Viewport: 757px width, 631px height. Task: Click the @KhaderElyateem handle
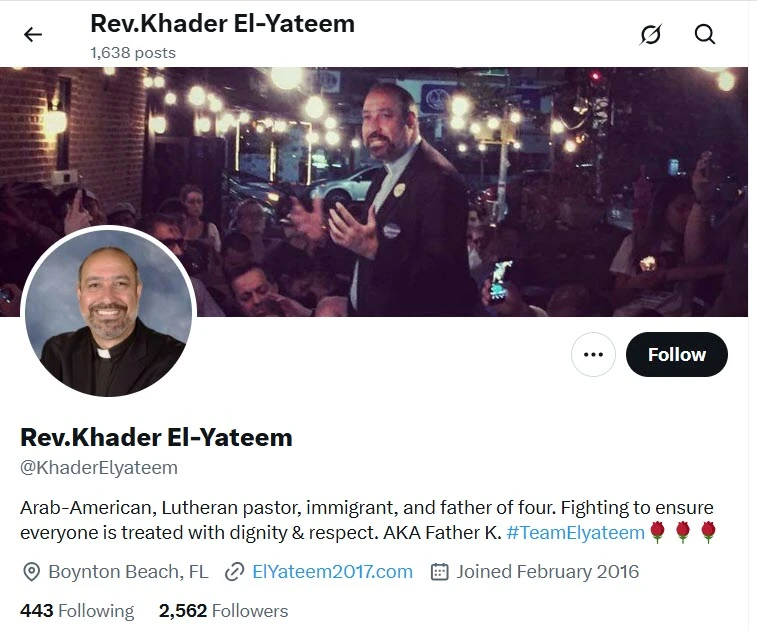pyautogui.click(x=99, y=468)
